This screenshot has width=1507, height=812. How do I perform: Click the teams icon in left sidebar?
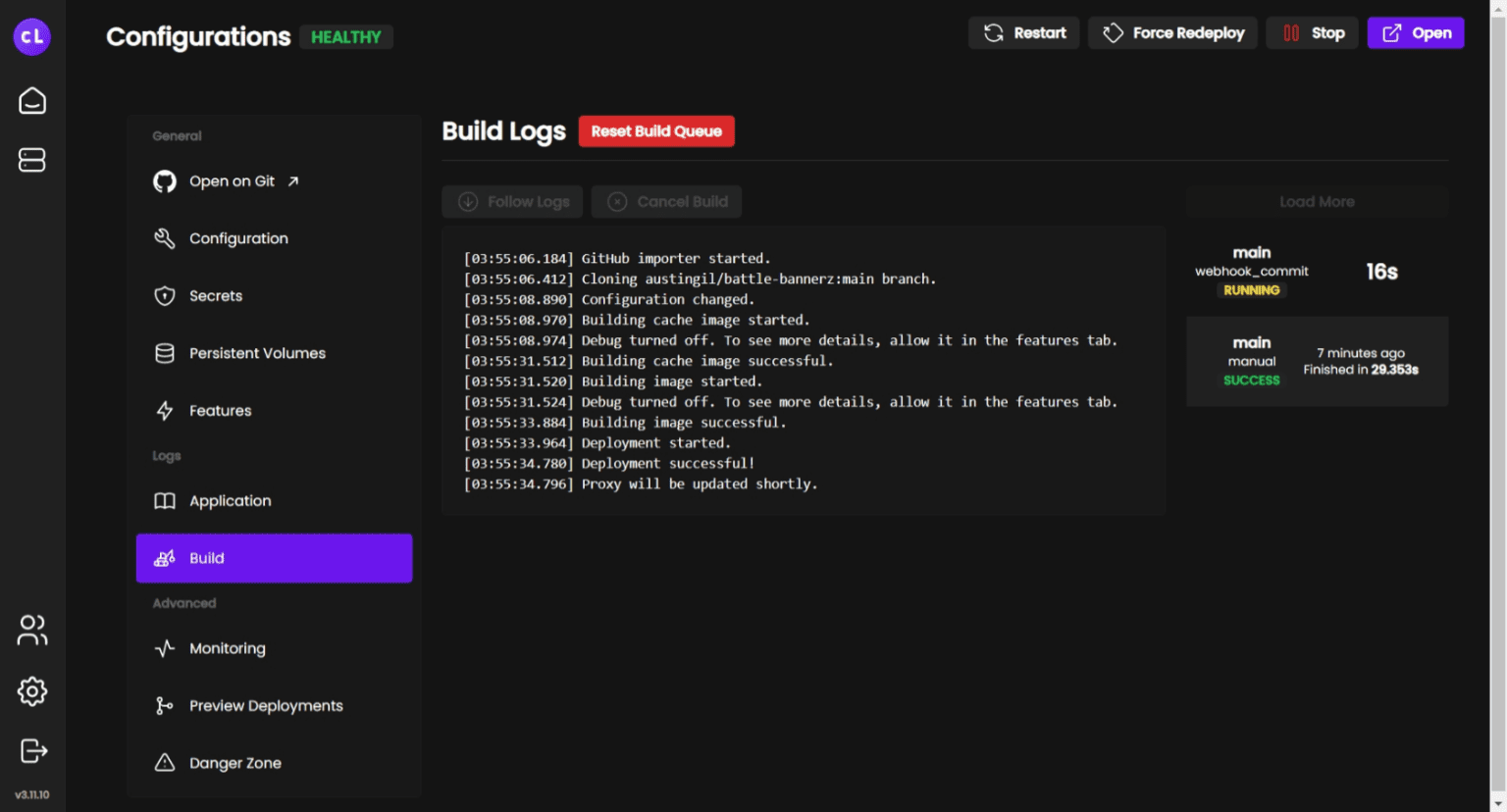tap(31, 631)
